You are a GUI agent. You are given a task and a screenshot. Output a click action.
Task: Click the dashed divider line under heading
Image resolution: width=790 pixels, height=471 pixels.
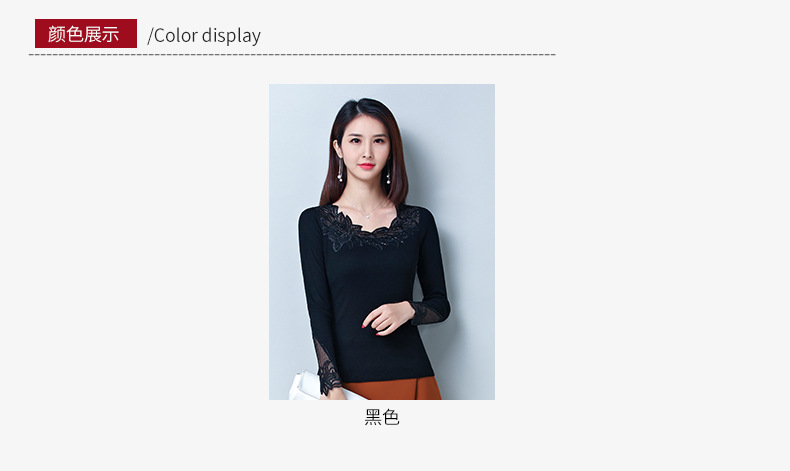[x=292, y=54]
